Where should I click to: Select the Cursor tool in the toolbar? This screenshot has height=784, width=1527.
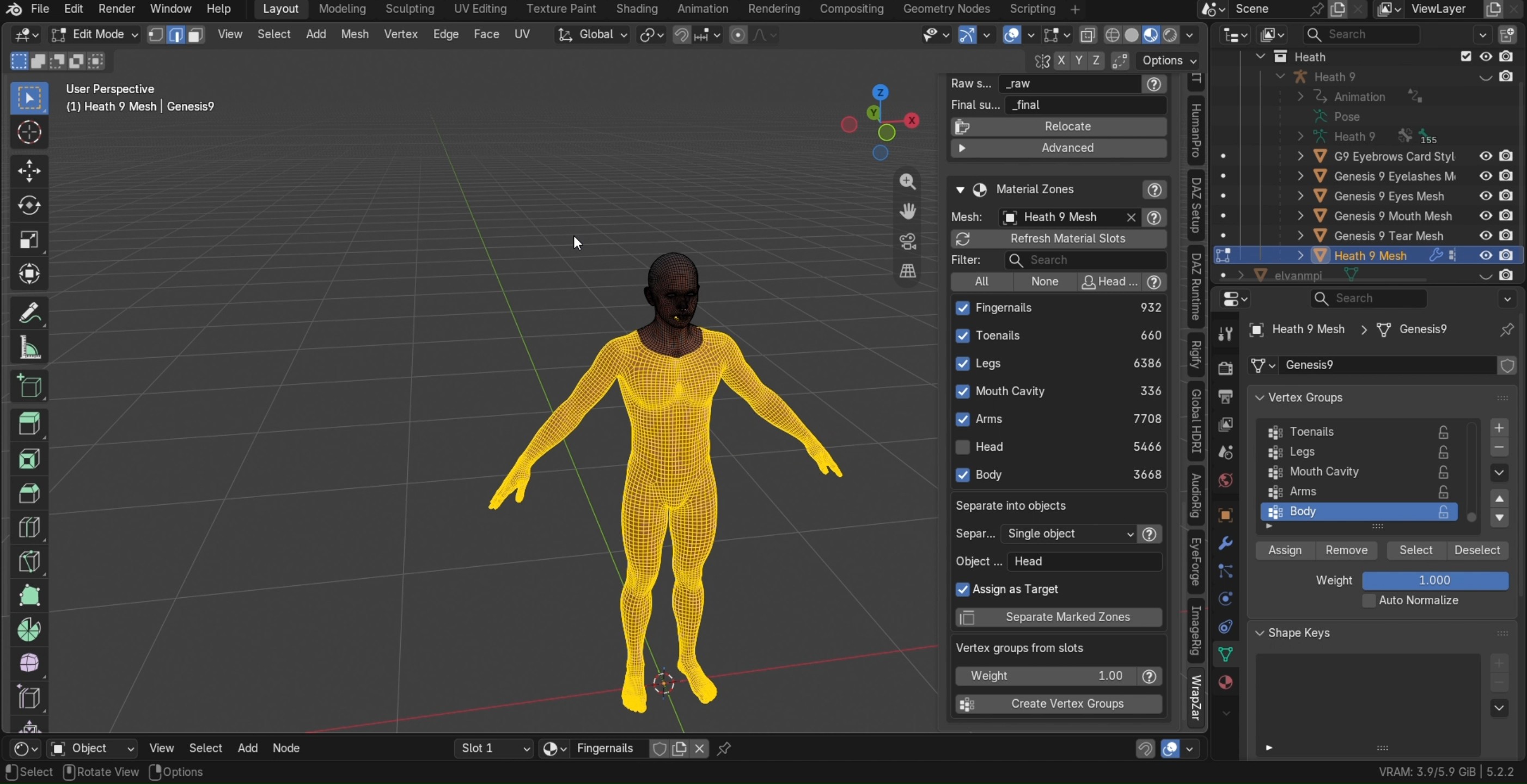click(29, 132)
